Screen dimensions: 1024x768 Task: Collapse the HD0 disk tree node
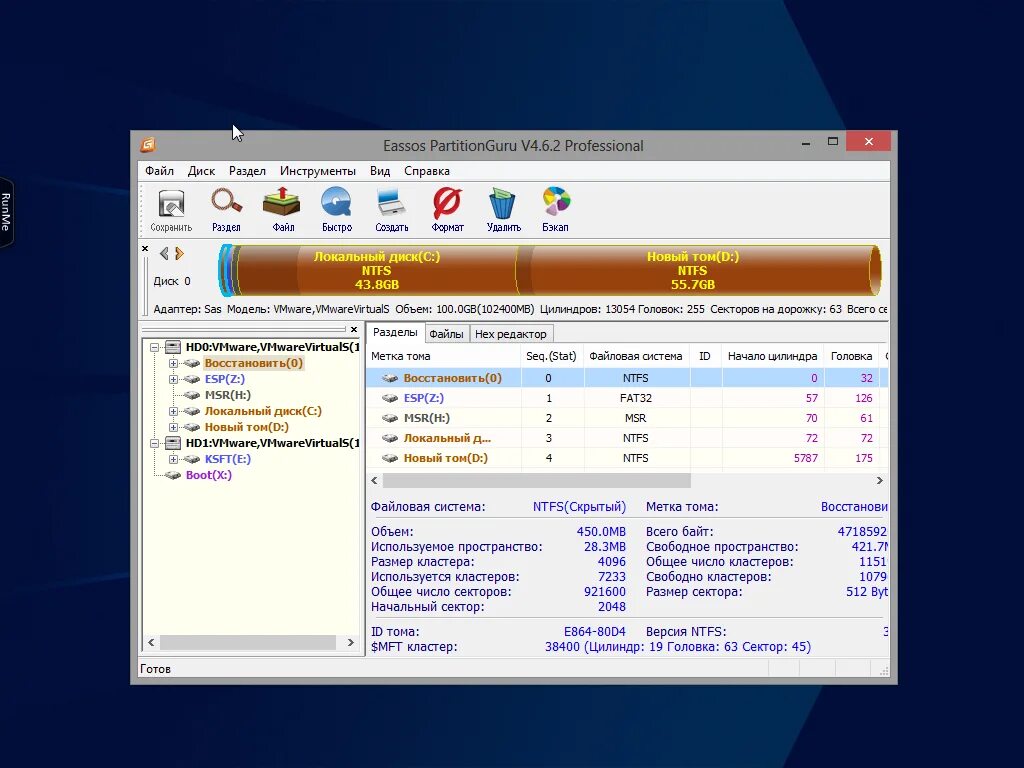click(x=155, y=347)
